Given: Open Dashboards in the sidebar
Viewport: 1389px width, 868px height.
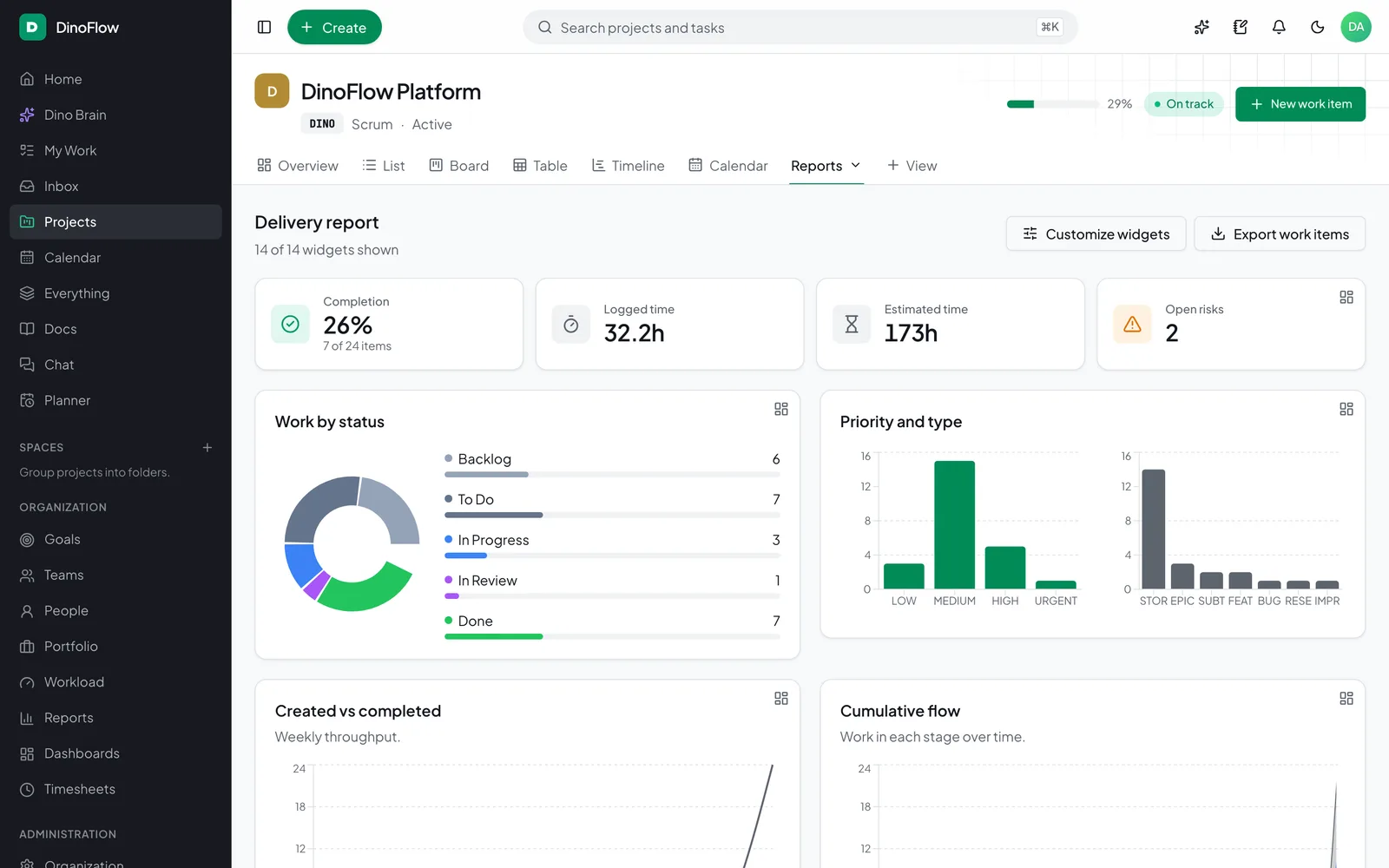Looking at the screenshot, I should pos(115,753).
